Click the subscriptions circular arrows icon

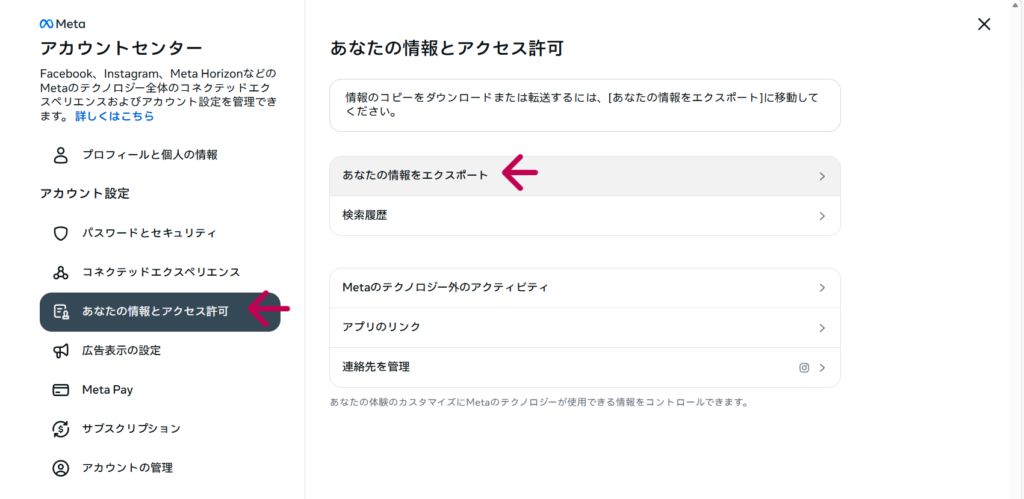pos(61,428)
